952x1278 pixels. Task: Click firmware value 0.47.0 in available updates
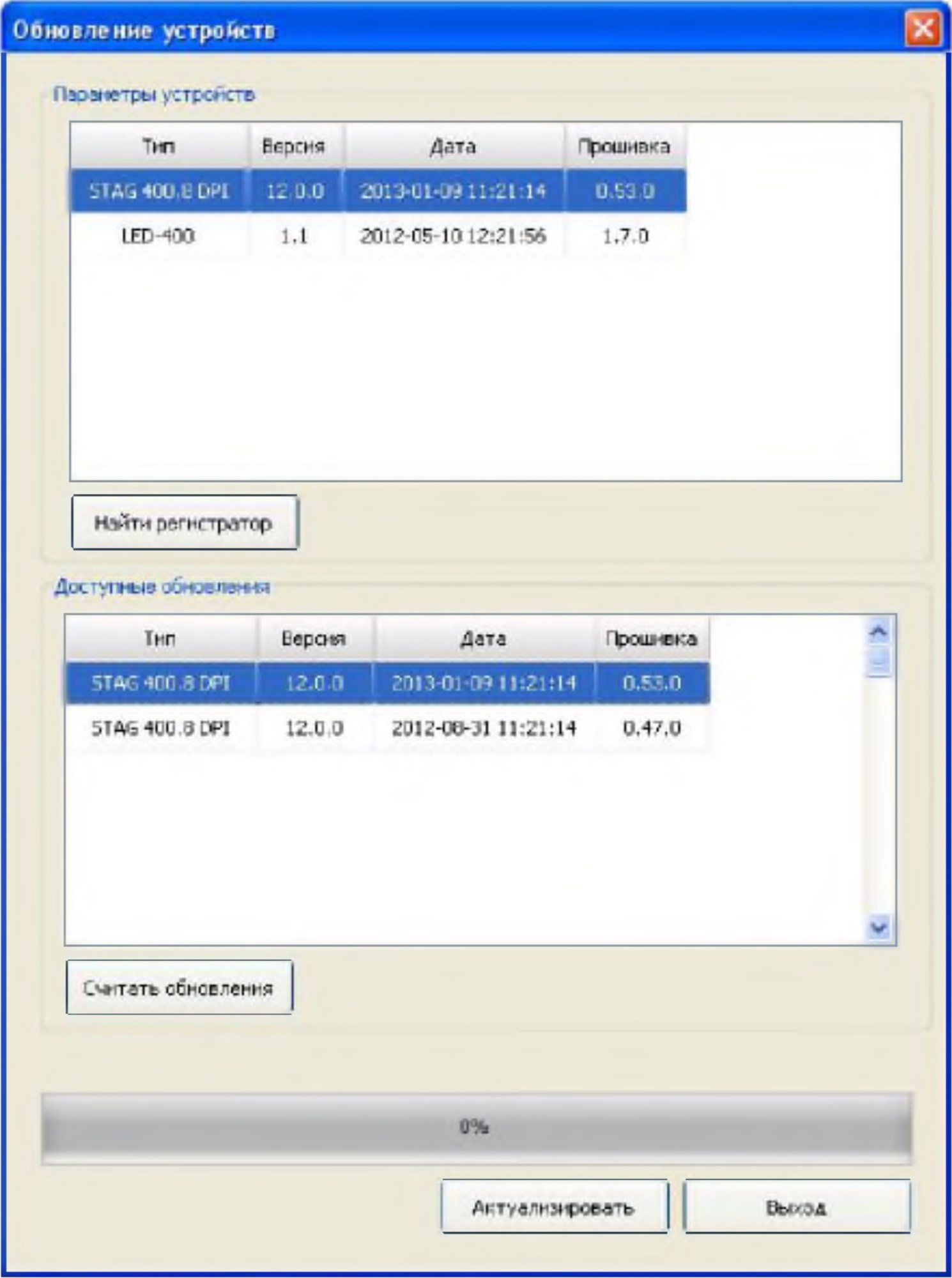(652, 728)
